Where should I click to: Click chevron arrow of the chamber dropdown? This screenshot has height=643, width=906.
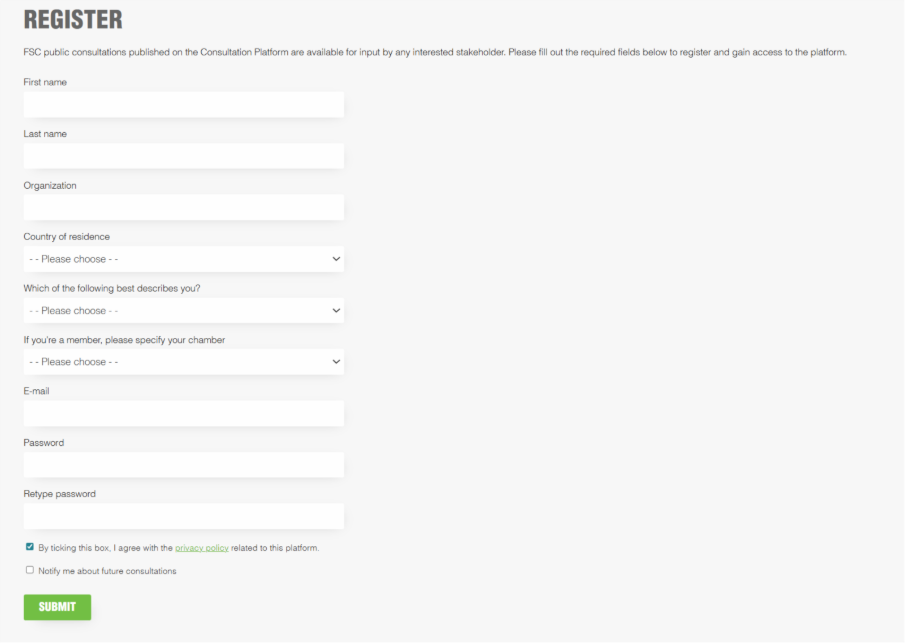[336, 362]
